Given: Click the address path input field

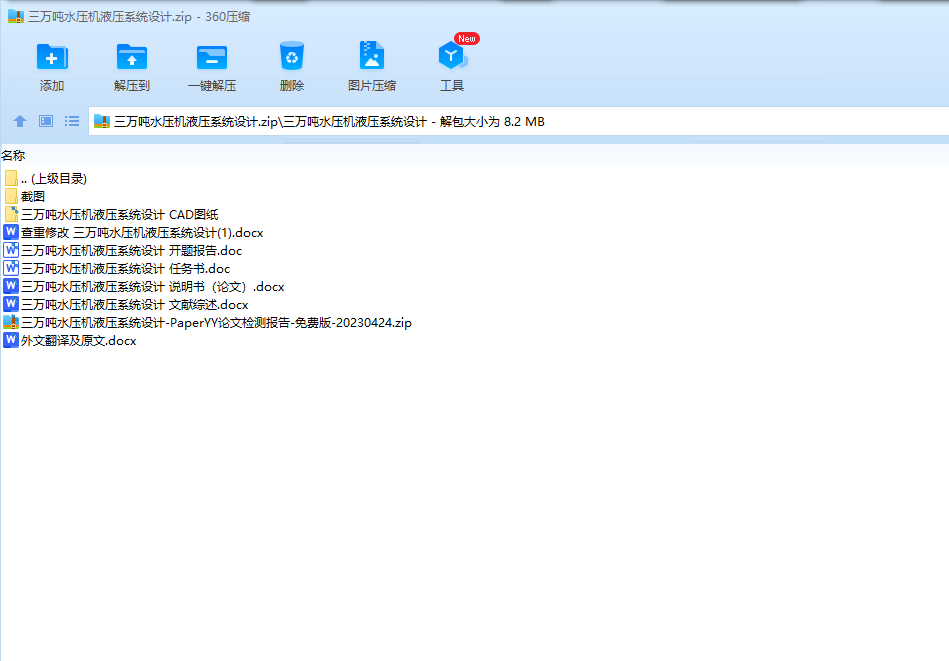Looking at the screenshot, I should 519,122.
